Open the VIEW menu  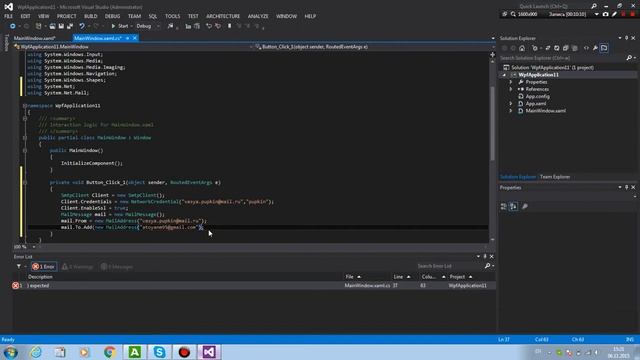[44, 16]
